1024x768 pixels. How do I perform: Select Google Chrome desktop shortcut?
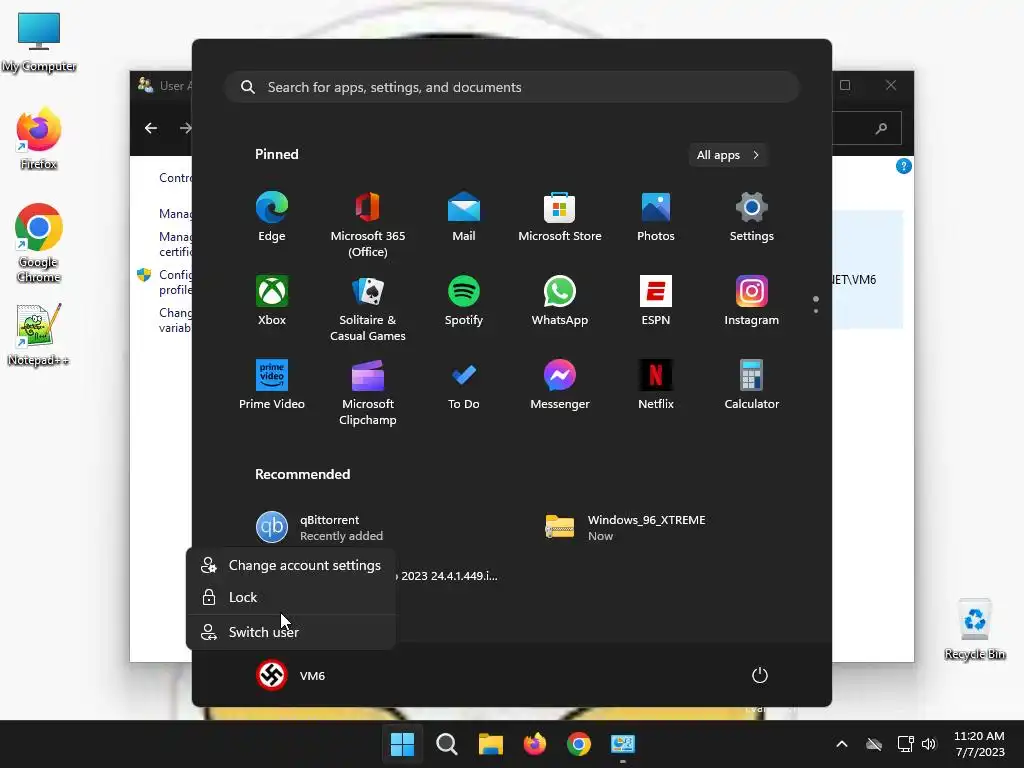(39, 243)
